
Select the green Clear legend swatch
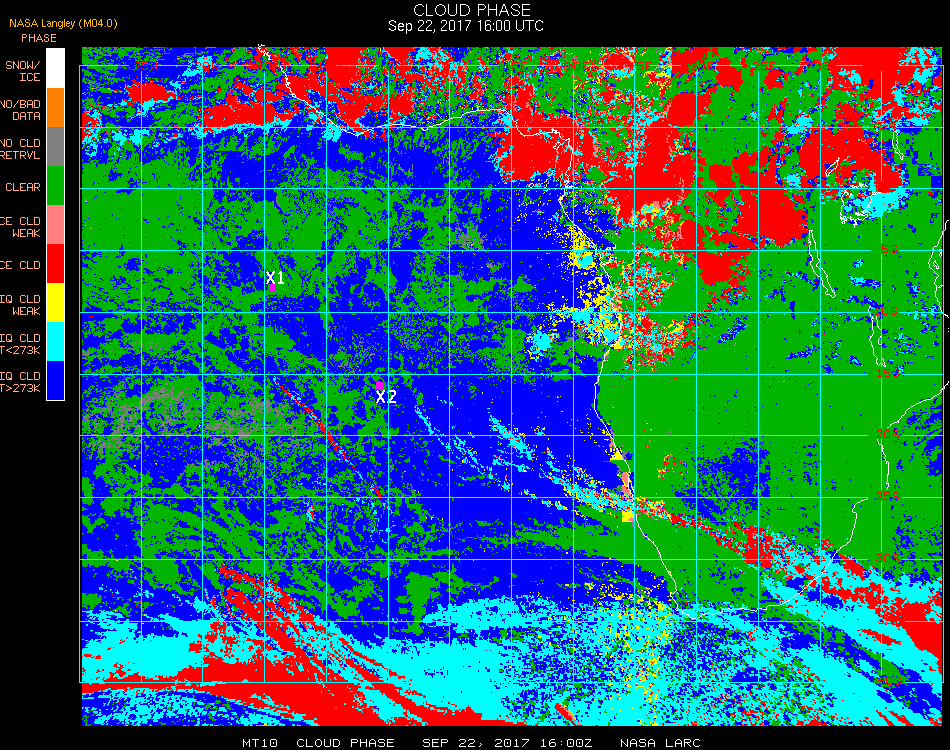[x=55, y=185]
